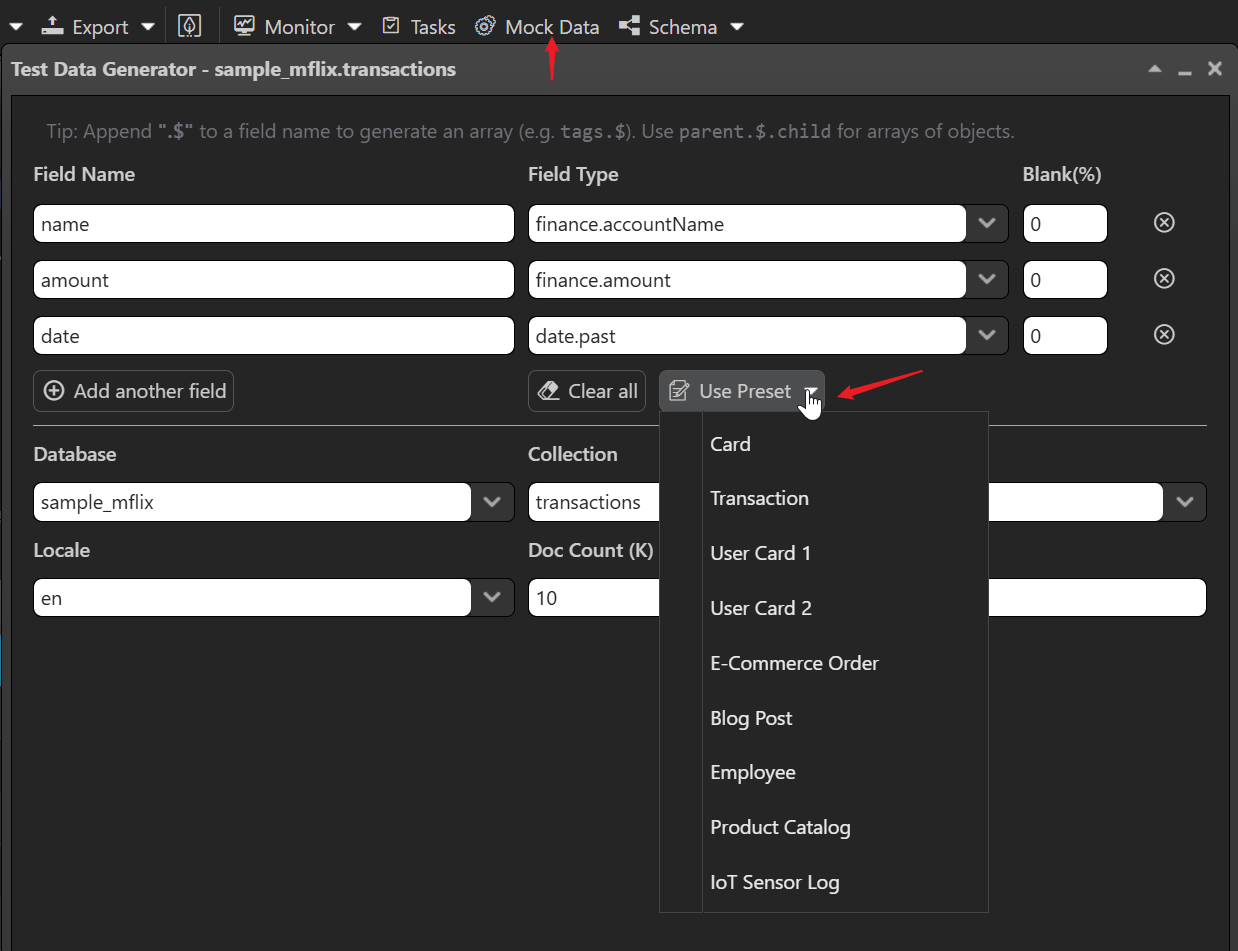Expand the Export dropdown arrow

coord(148,27)
